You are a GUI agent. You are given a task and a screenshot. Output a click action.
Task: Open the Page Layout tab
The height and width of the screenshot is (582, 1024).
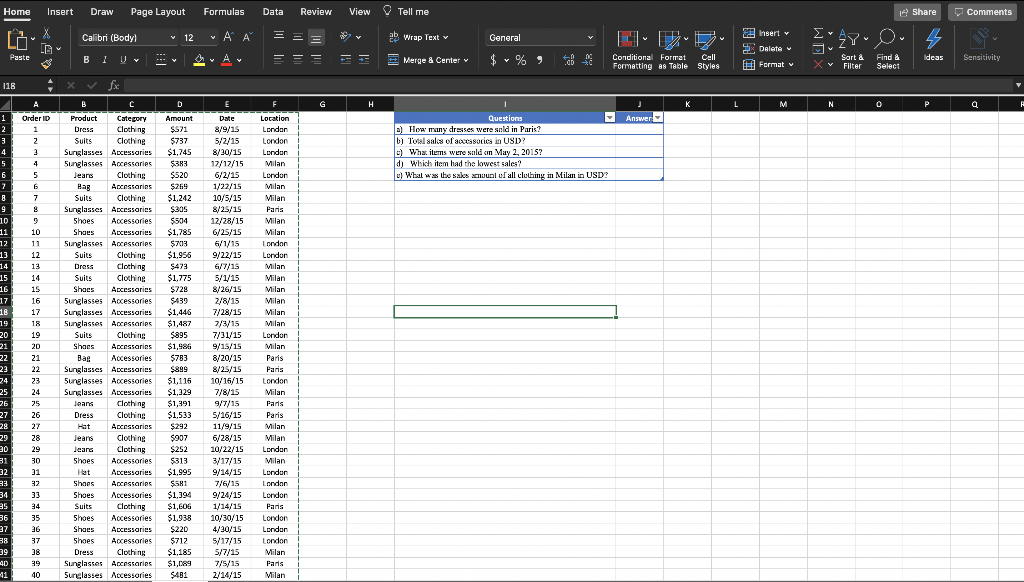[x=157, y=12]
